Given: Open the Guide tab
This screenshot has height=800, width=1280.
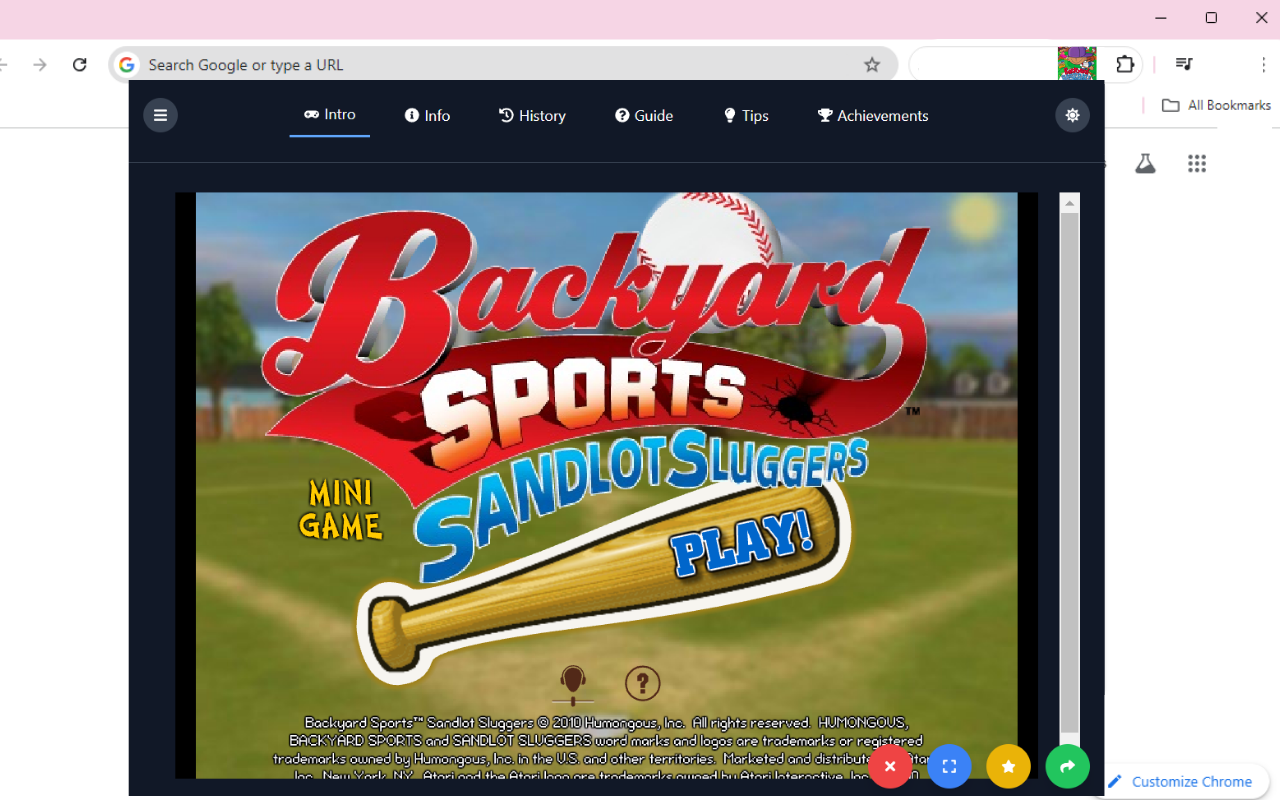Looking at the screenshot, I should pos(644,116).
